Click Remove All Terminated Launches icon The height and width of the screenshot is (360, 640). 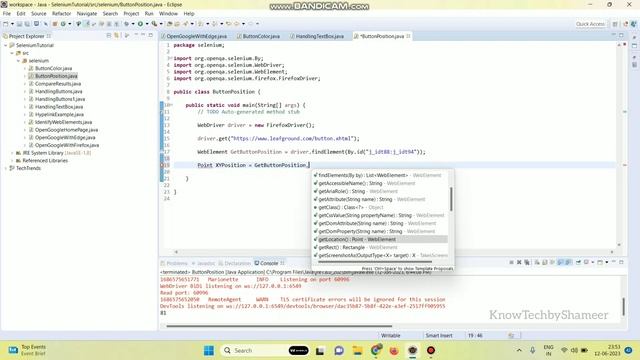pyautogui.click(x=527, y=262)
